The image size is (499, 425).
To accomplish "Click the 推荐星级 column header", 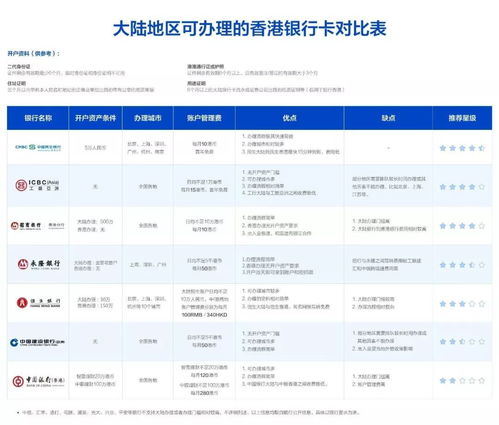I will click(x=462, y=118).
